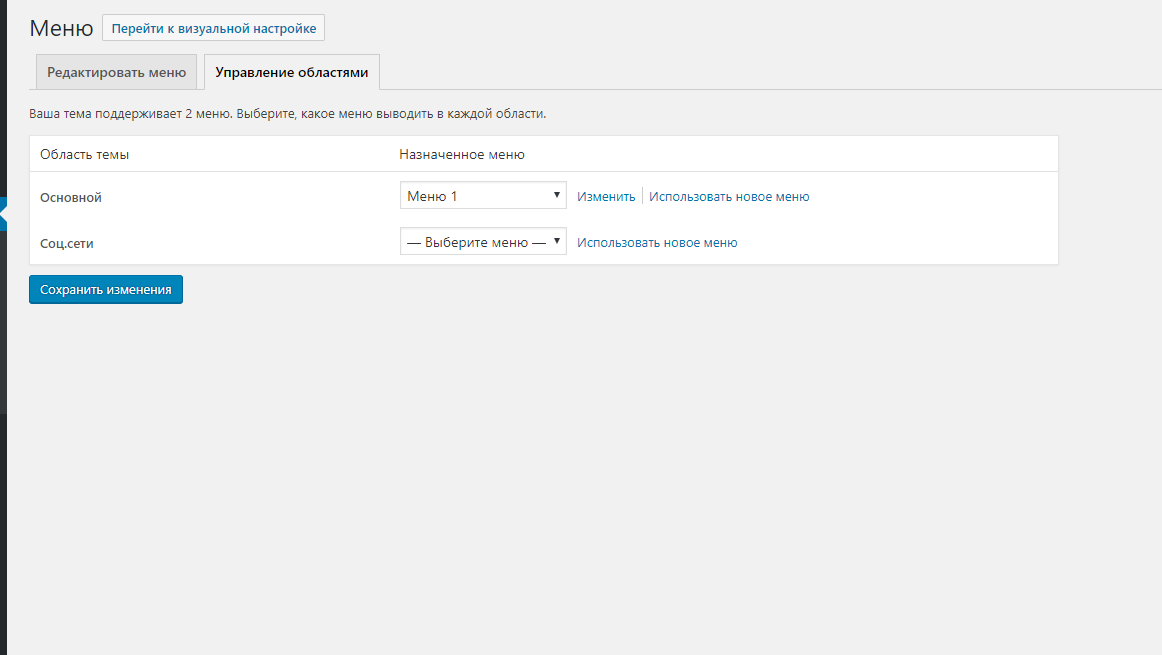Click the Соц.сети theme location label
This screenshot has width=1162, height=655.
pyautogui.click(x=68, y=243)
